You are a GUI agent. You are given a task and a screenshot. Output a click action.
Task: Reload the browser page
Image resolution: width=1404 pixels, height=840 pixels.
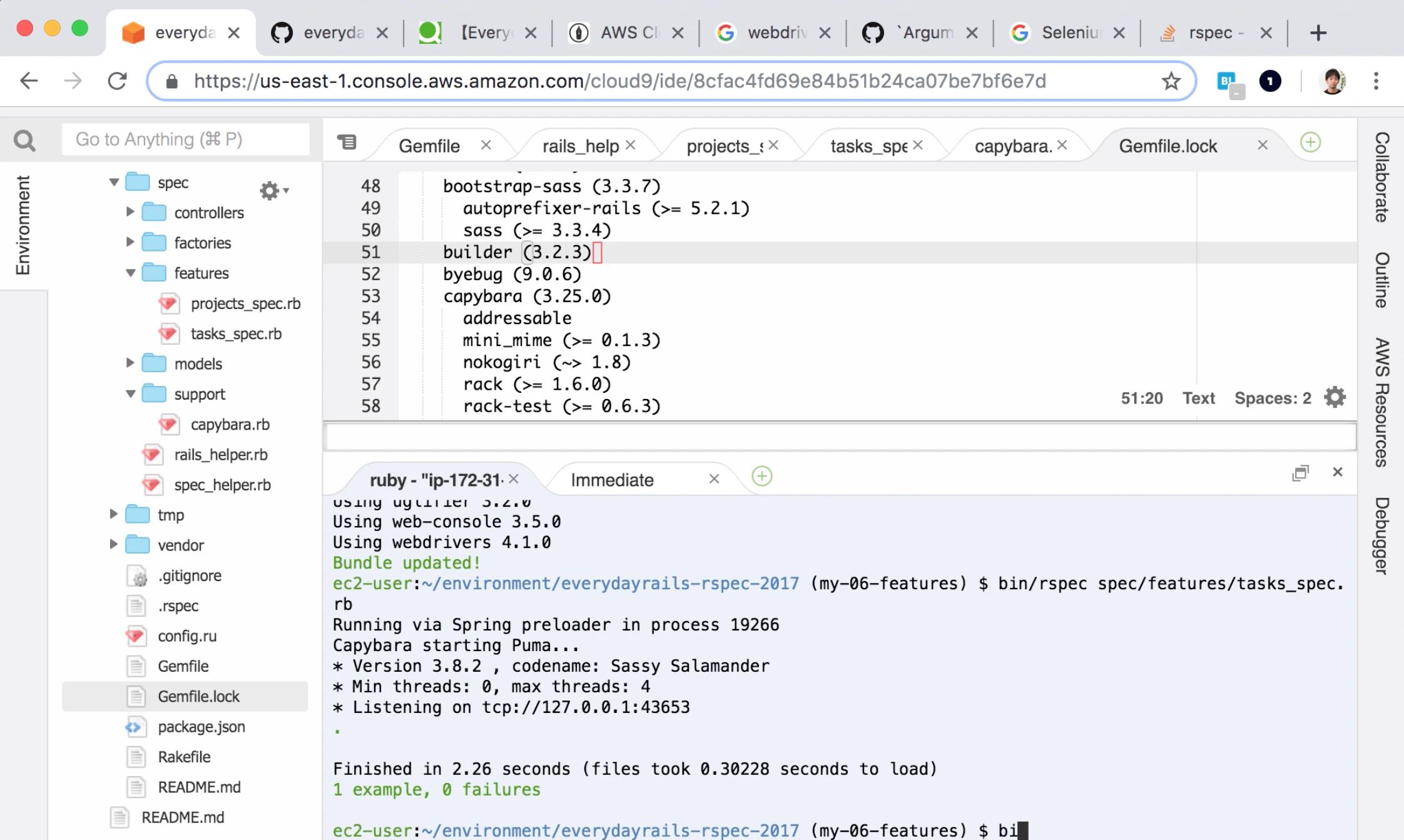pos(117,81)
